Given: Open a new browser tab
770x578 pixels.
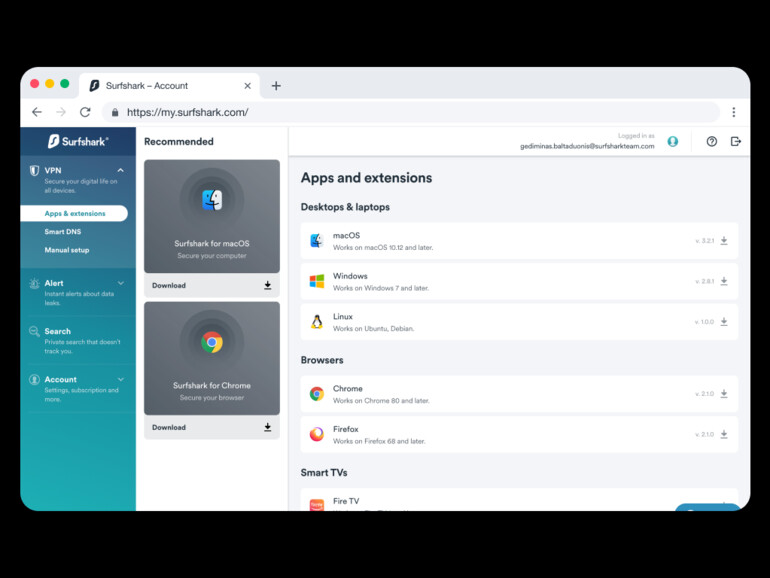Looking at the screenshot, I should pos(276,86).
